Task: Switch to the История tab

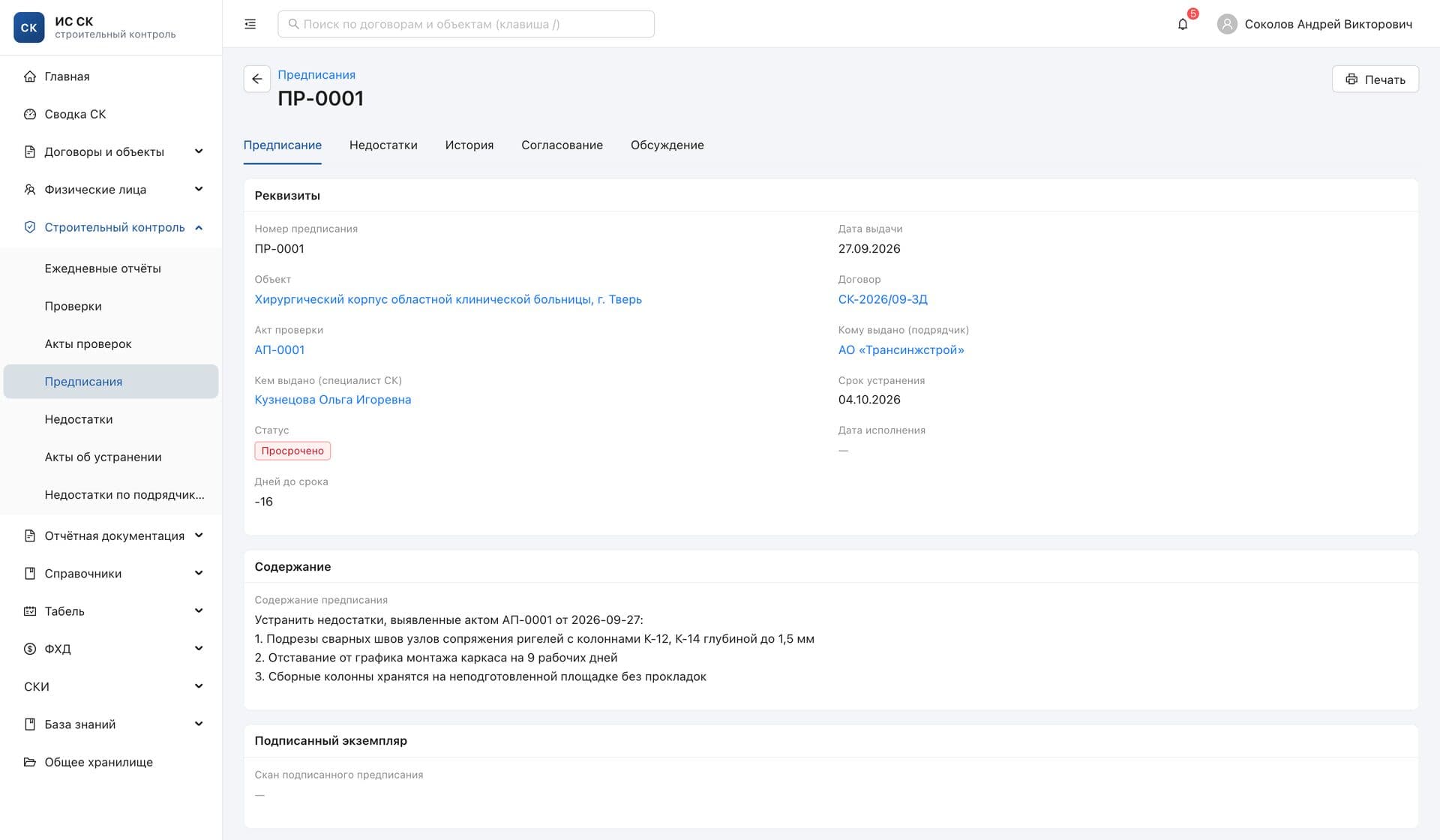Action: click(x=469, y=145)
